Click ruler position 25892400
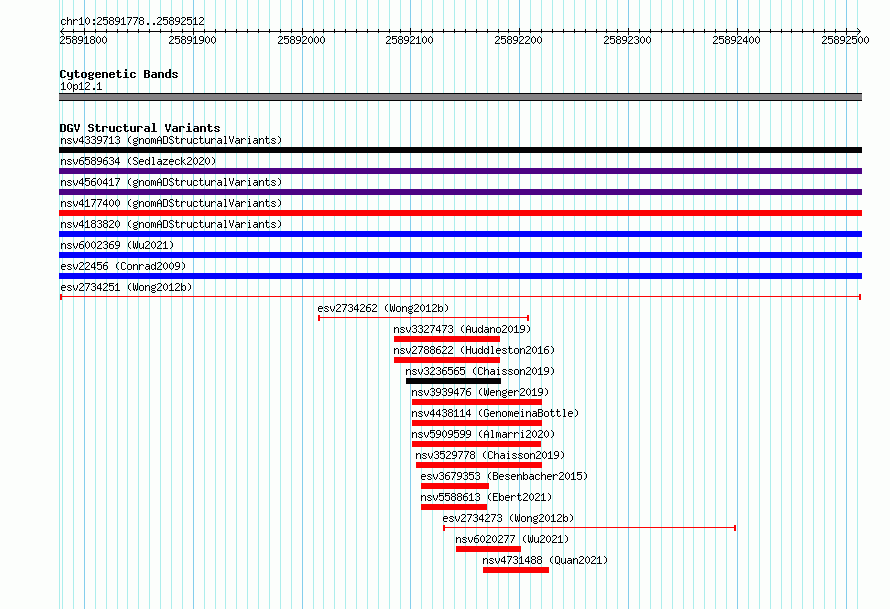Viewport: 890px width, 609px height. [736, 40]
